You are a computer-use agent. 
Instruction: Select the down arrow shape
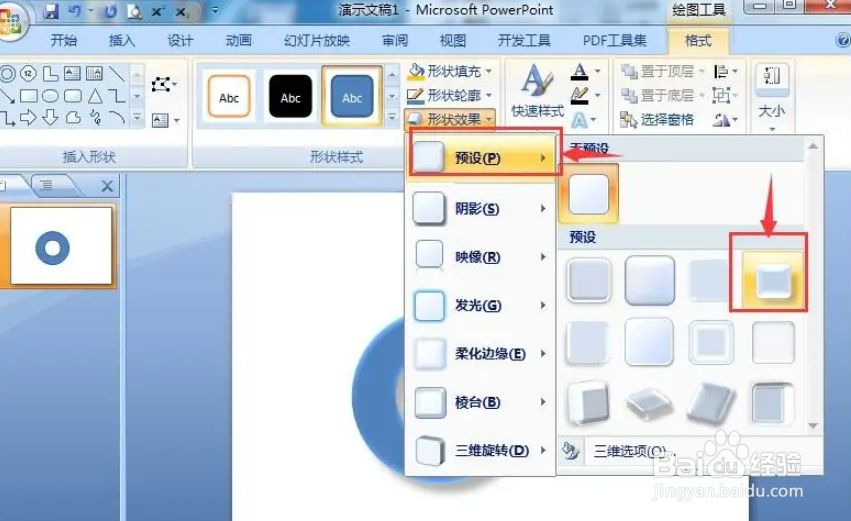(50, 117)
